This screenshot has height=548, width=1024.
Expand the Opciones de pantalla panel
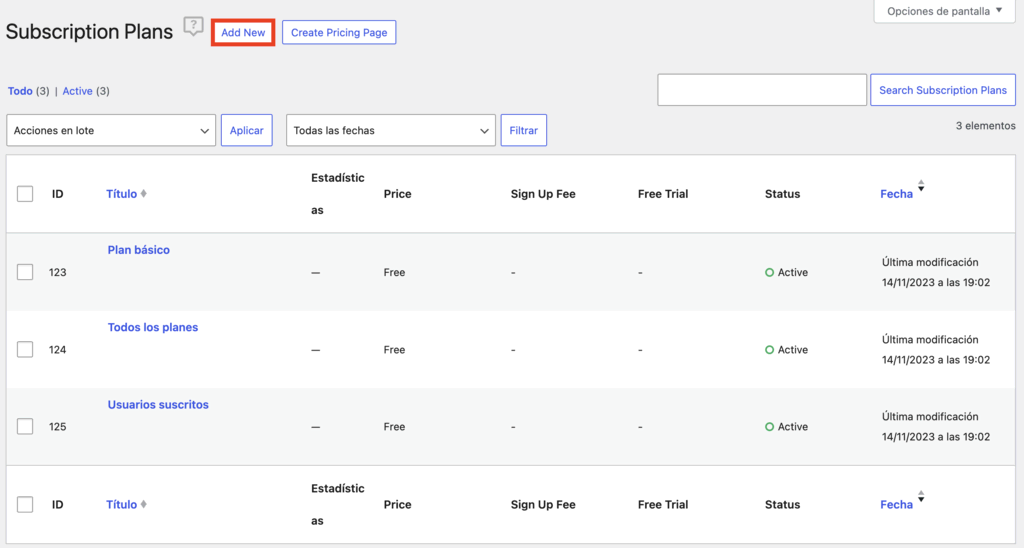(944, 11)
